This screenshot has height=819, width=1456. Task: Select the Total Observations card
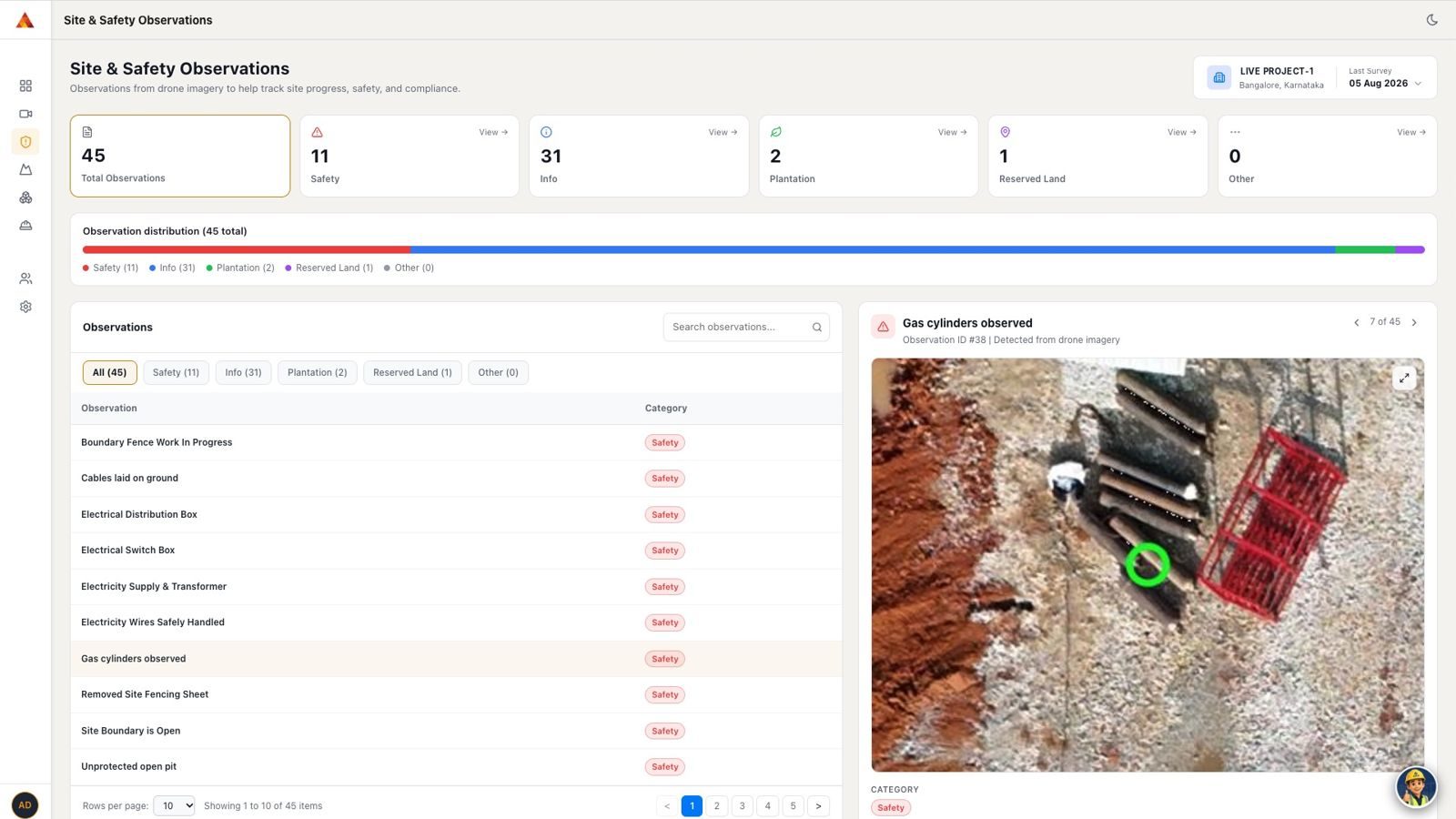(180, 156)
